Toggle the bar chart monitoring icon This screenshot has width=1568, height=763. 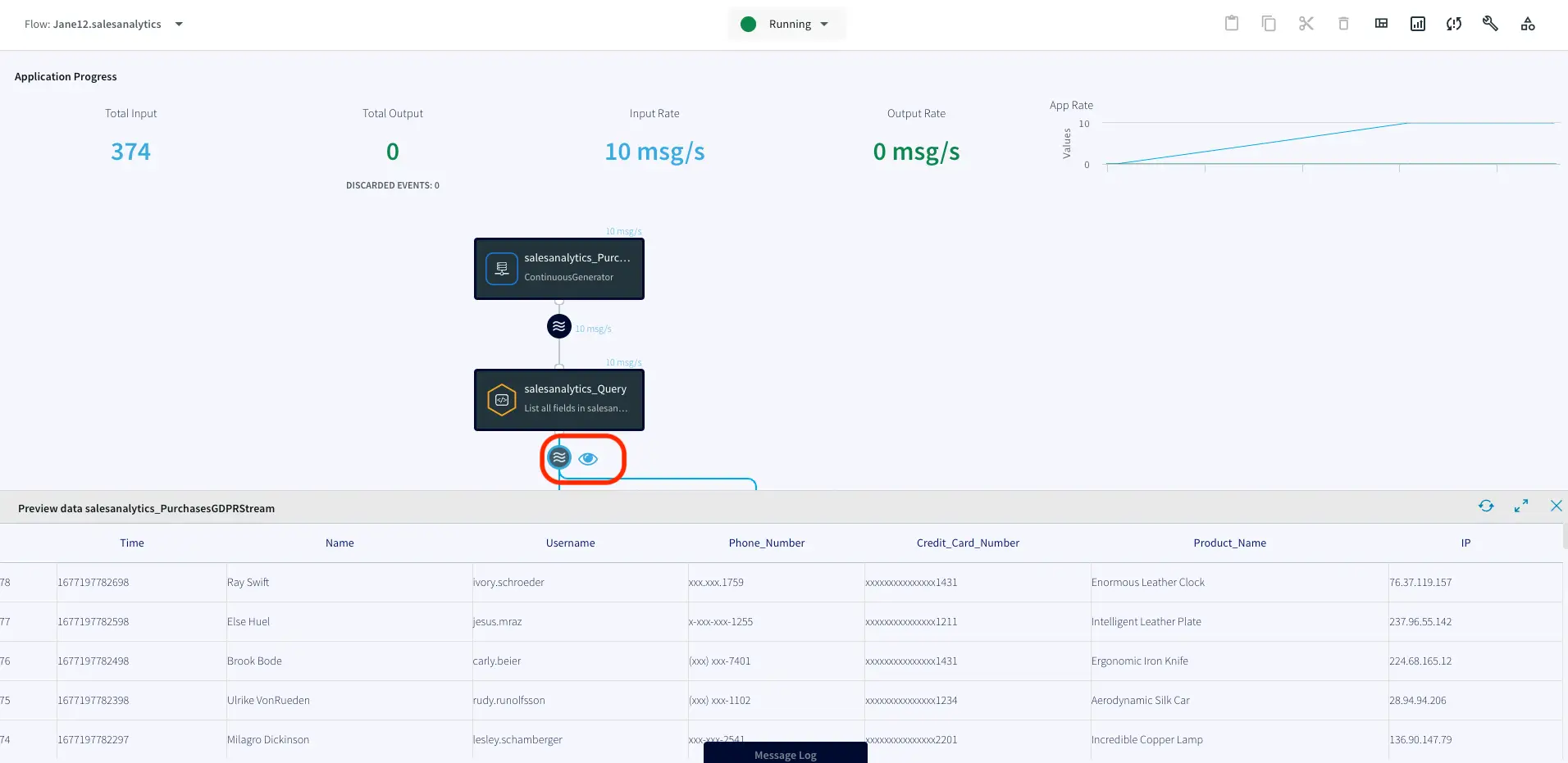pos(1417,24)
